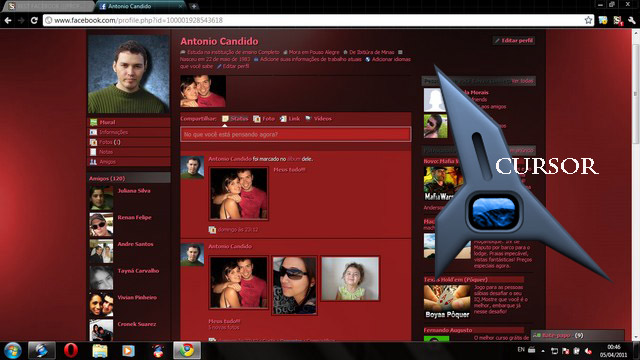Viewport: 640px width, 360px height.
Task: Click the Fotos icon in sidebar
Action: pos(93,142)
